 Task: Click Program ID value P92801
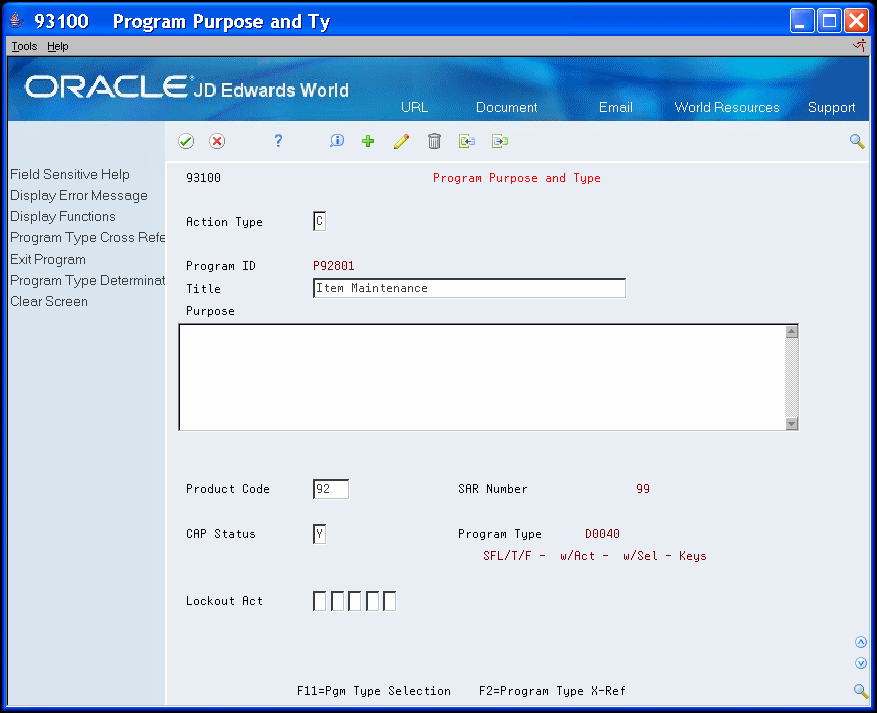[333, 266]
